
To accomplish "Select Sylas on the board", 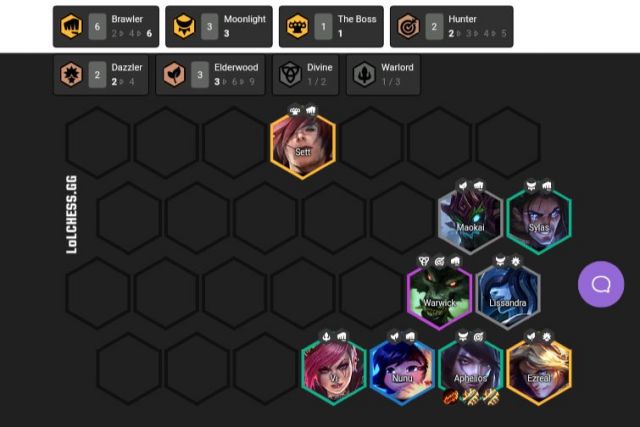I will point(539,221).
